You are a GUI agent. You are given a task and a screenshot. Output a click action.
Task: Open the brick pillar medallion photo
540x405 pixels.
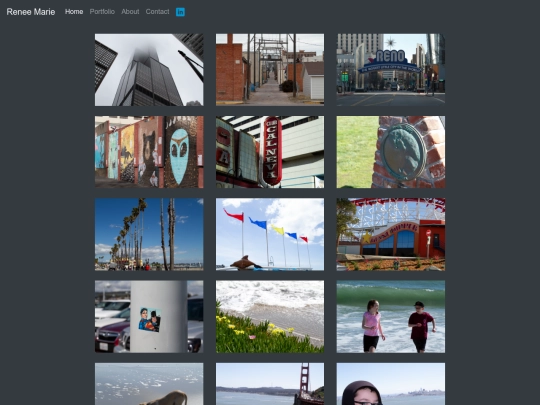point(391,152)
